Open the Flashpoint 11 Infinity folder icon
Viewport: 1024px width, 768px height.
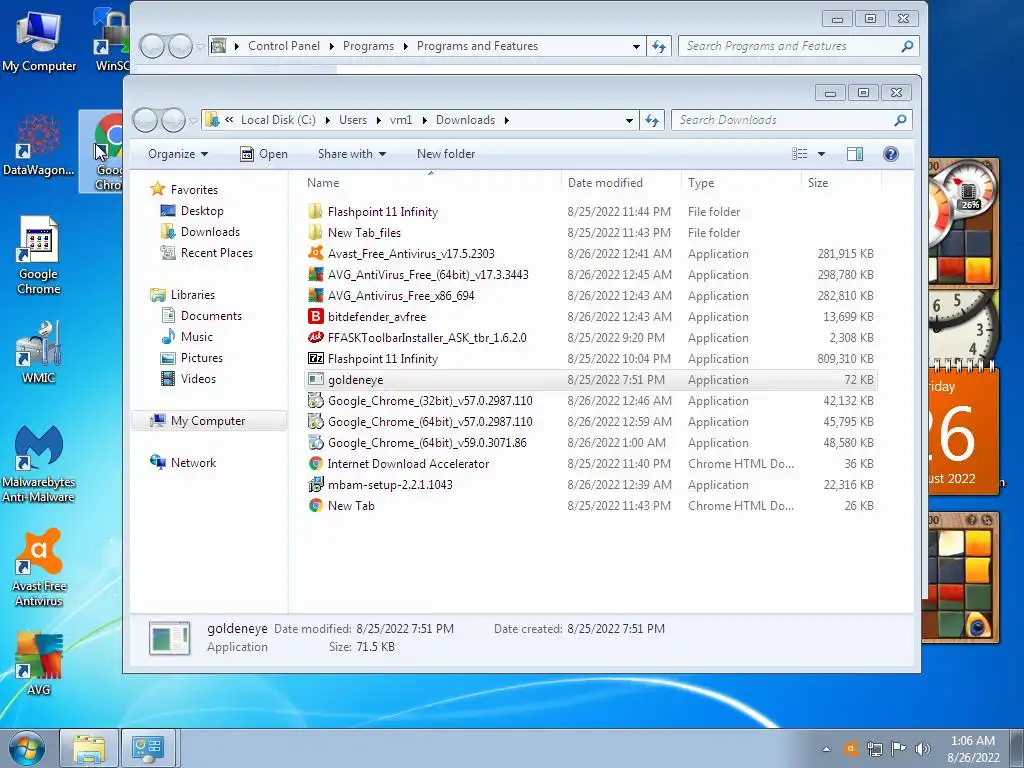click(x=315, y=212)
